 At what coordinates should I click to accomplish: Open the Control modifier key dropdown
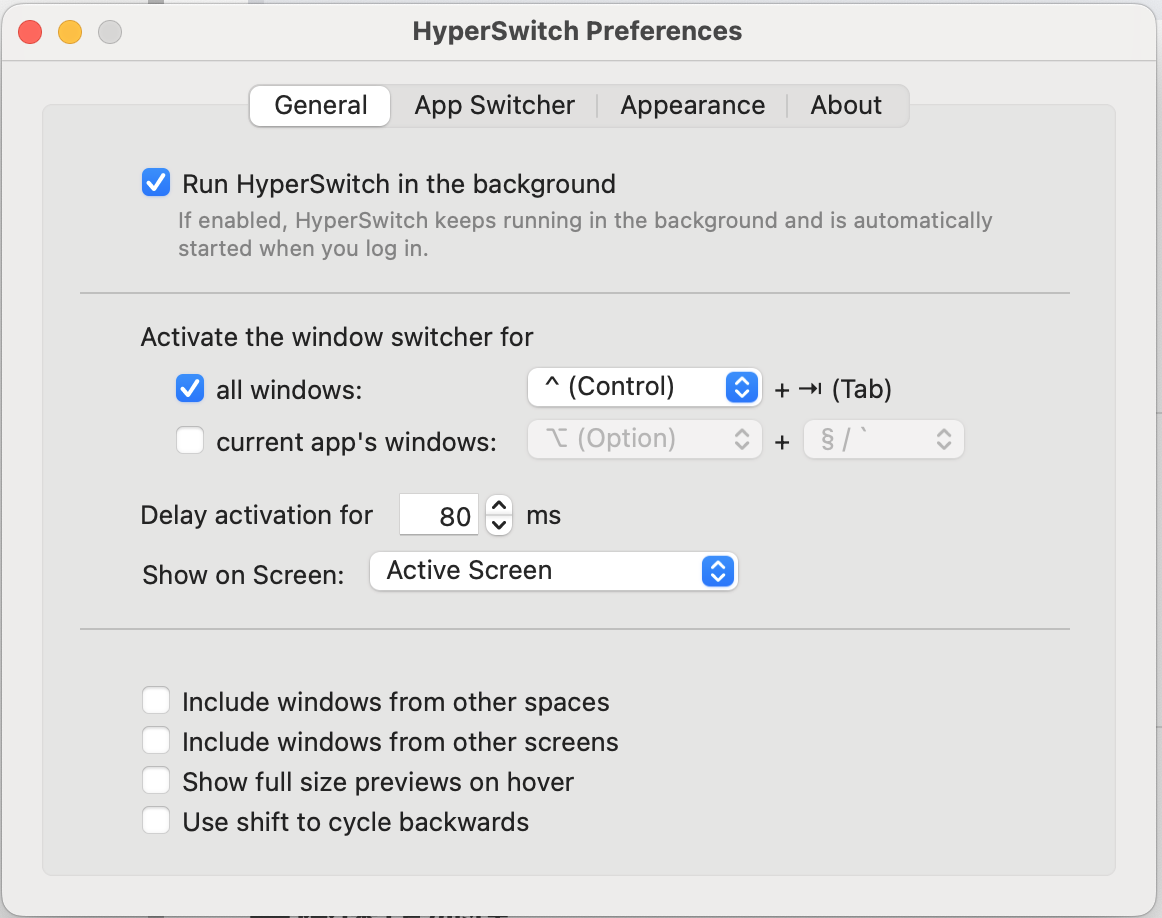pyautogui.click(x=644, y=387)
